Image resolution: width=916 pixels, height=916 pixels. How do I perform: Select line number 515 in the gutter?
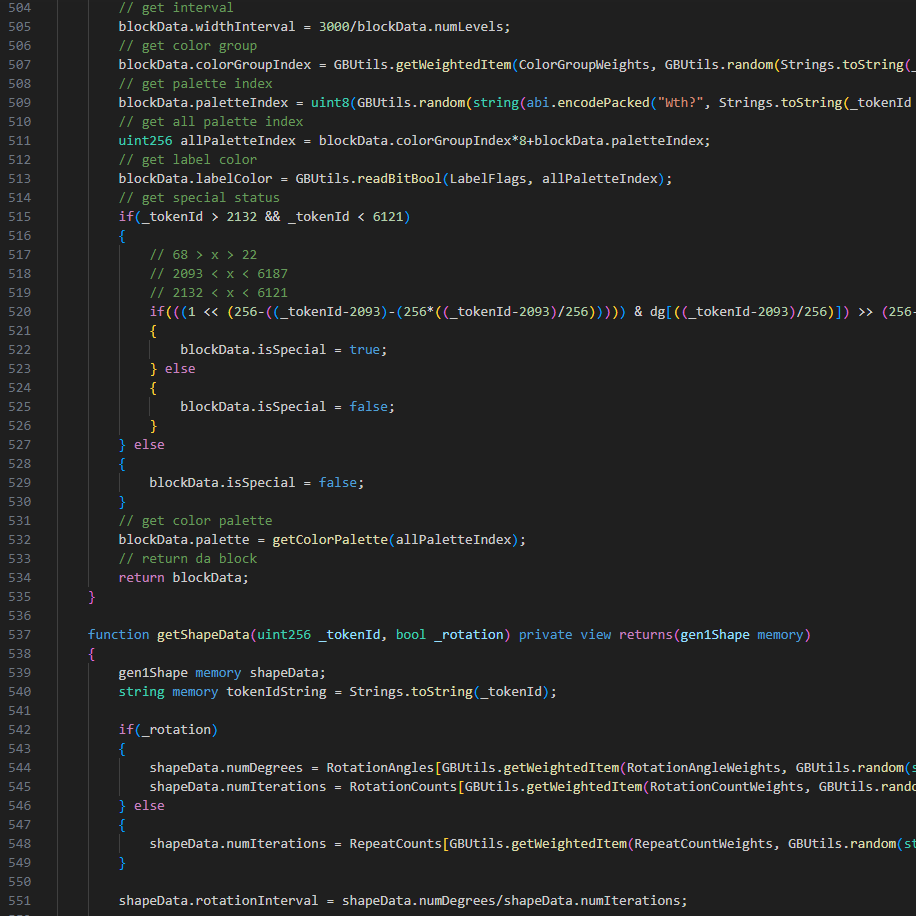(19, 217)
